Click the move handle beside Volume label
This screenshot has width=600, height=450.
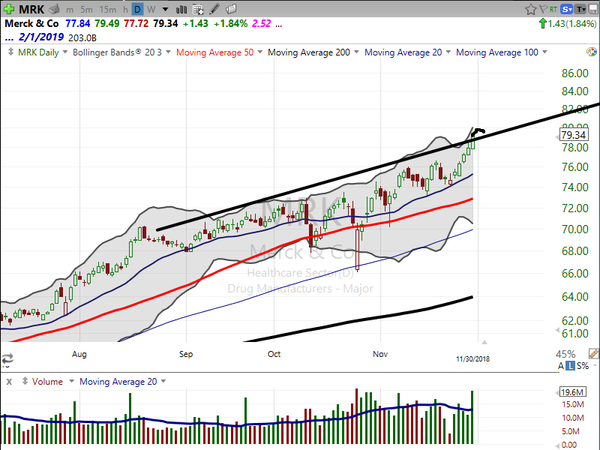[25, 381]
